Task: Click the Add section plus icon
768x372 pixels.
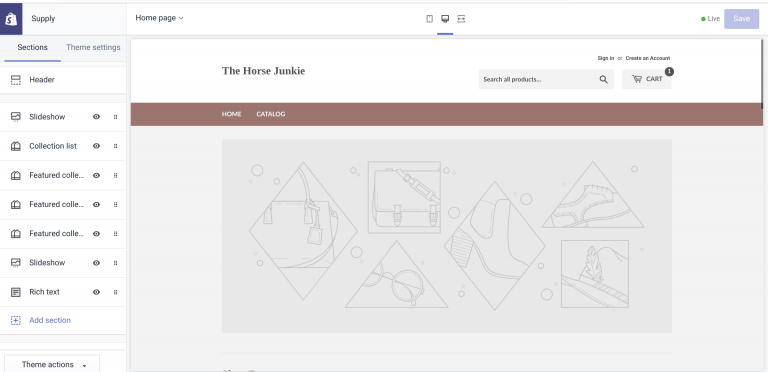Action: pyautogui.click(x=16, y=320)
